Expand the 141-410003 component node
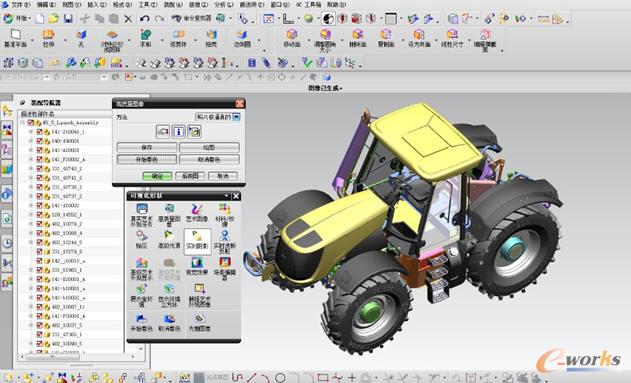Image resolution: width=631 pixels, height=383 pixels. click(x=31, y=150)
